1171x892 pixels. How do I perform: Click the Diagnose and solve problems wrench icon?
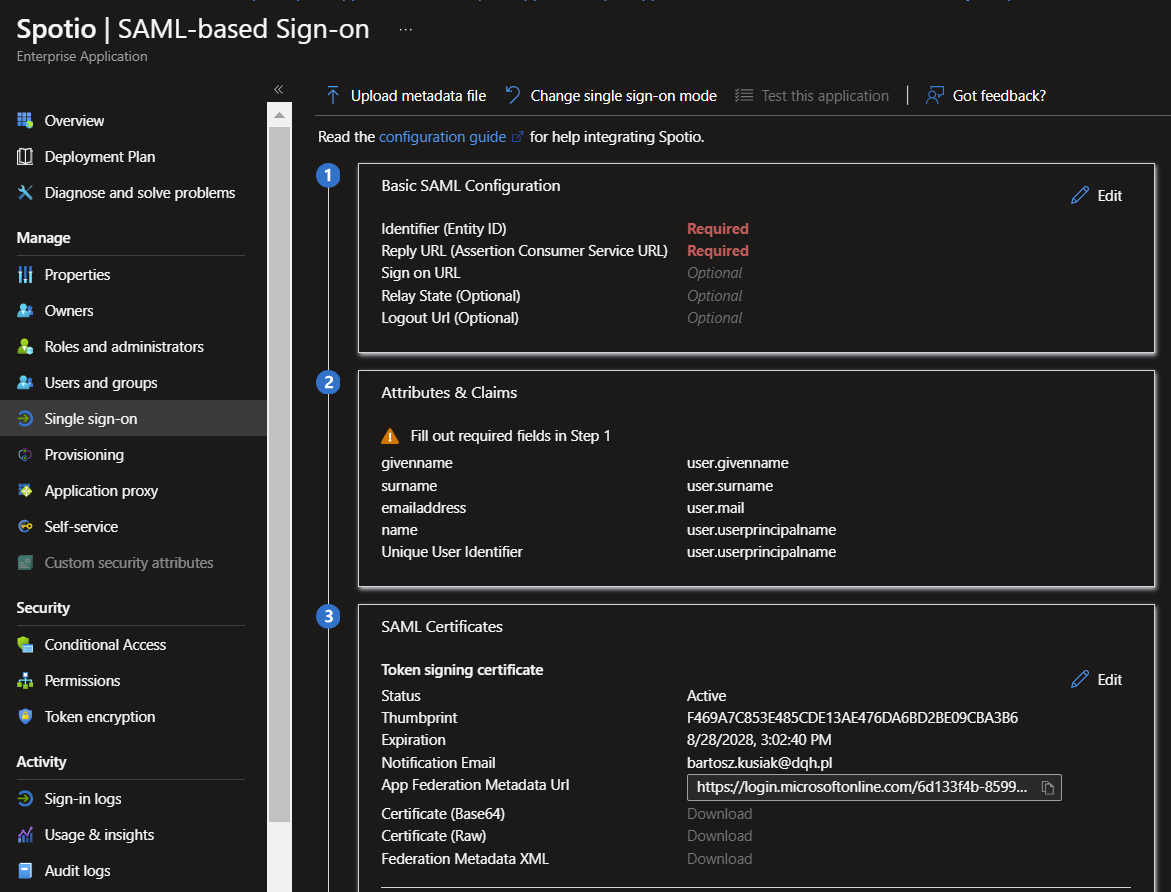tap(25, 192)
